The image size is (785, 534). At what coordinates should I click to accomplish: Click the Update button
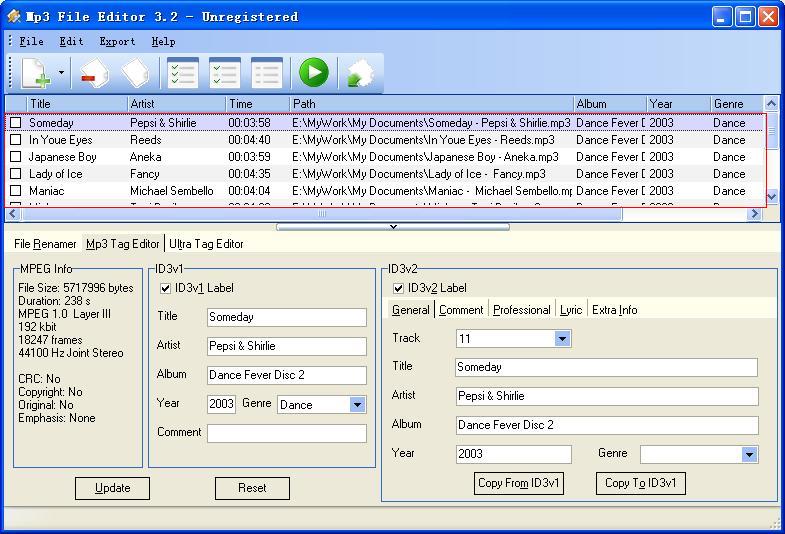click(x=112, y=488)
